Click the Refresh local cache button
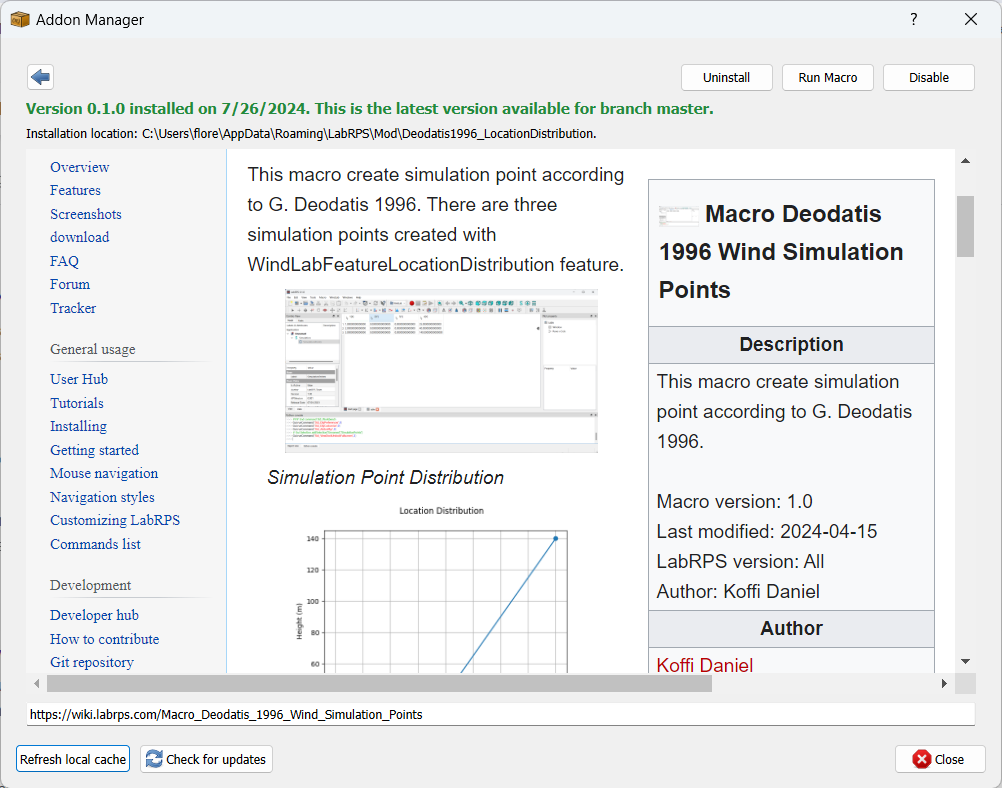 tap(73, 759)
